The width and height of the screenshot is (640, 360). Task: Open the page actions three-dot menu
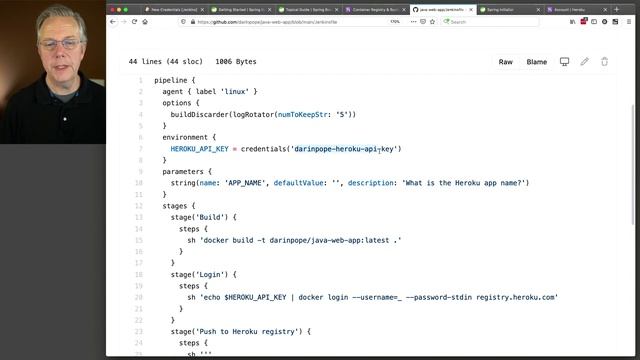pyautogui.click(x=413, y=22)
